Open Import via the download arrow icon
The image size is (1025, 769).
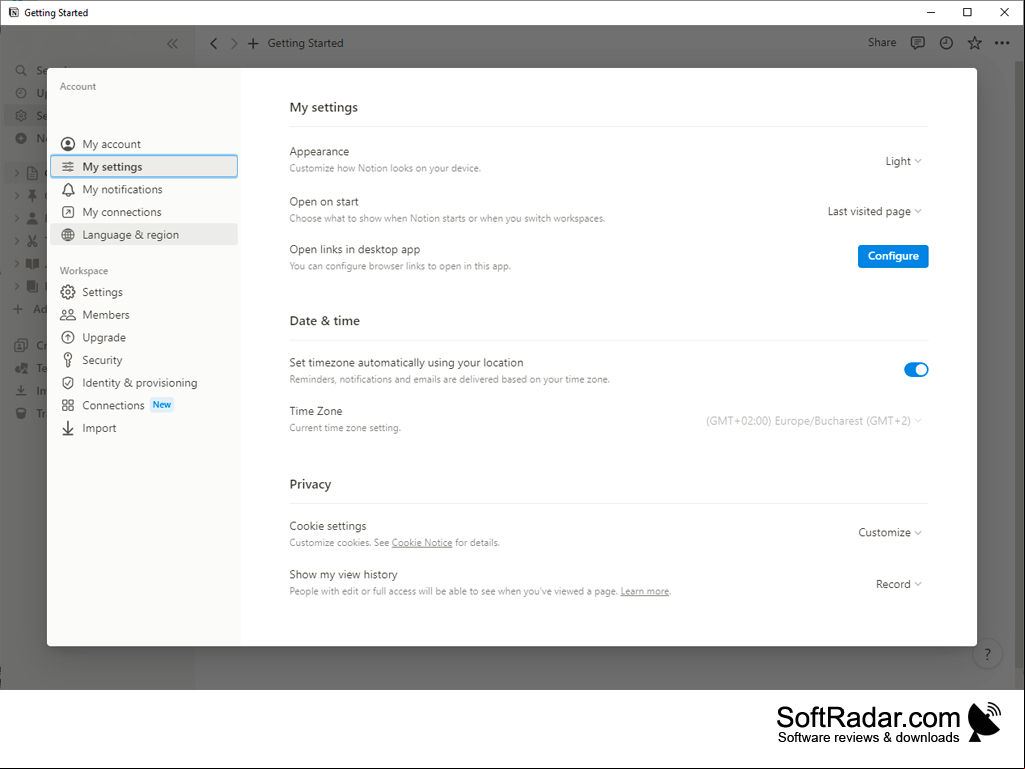point(68,428)
